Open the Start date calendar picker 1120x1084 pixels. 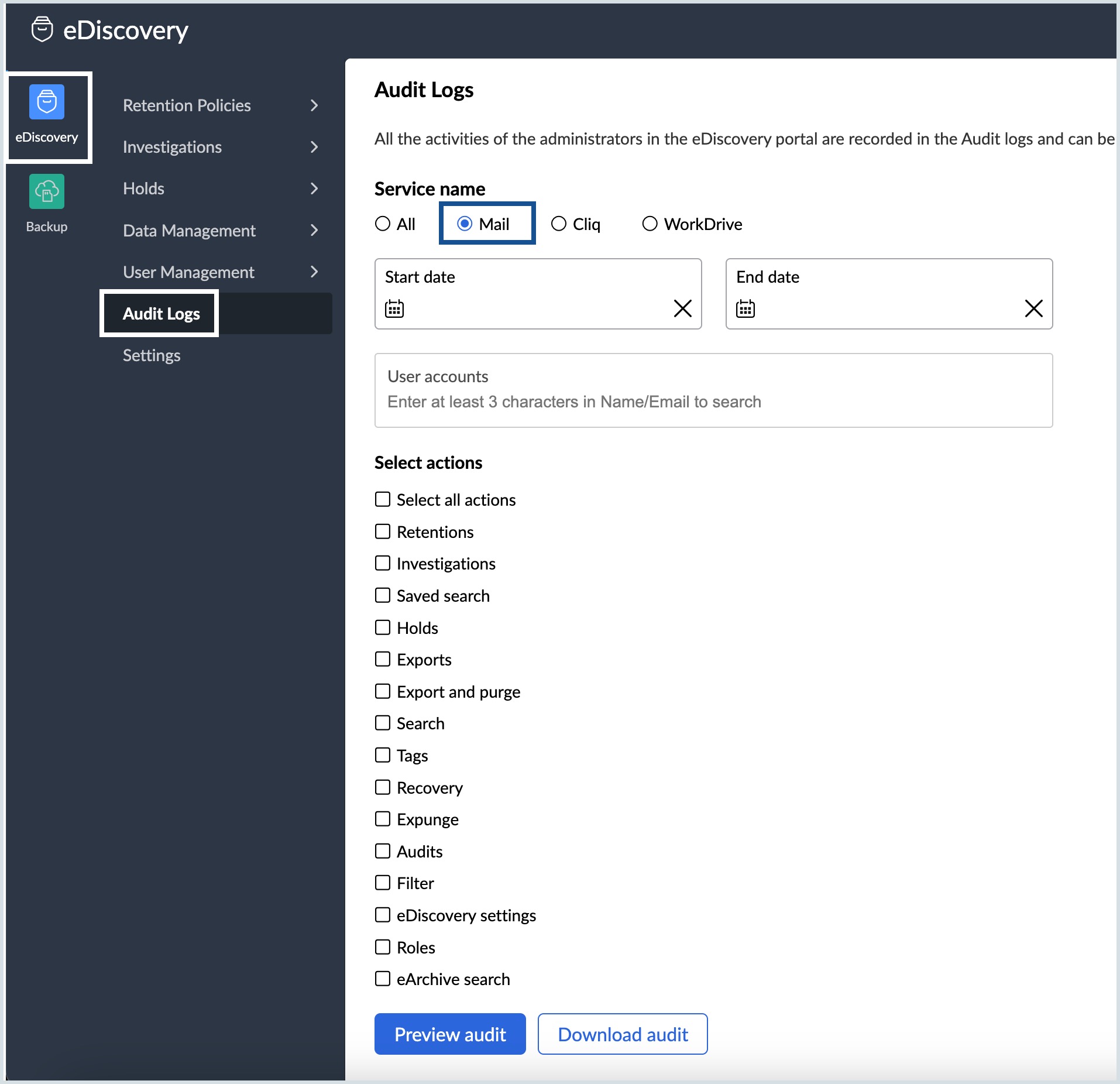(394, 308)
